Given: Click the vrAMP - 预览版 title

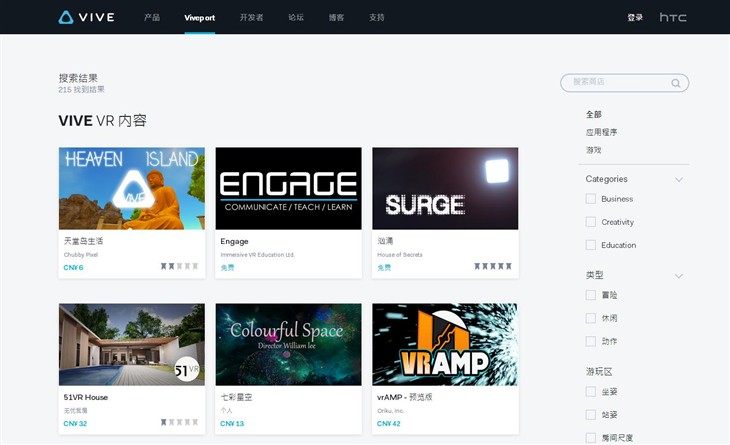Looking at the screenshot, I should 405,397.
